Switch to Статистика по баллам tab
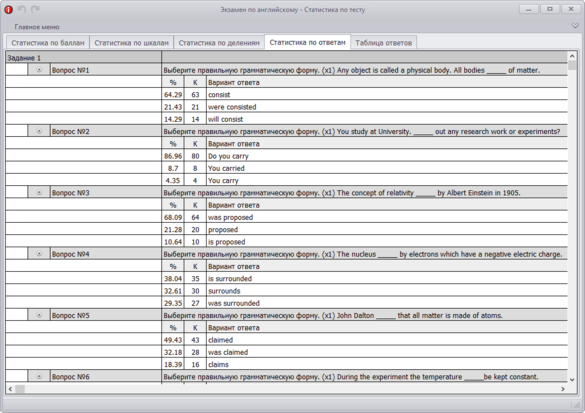Screen dimensions: 585x413 [48, 43]
